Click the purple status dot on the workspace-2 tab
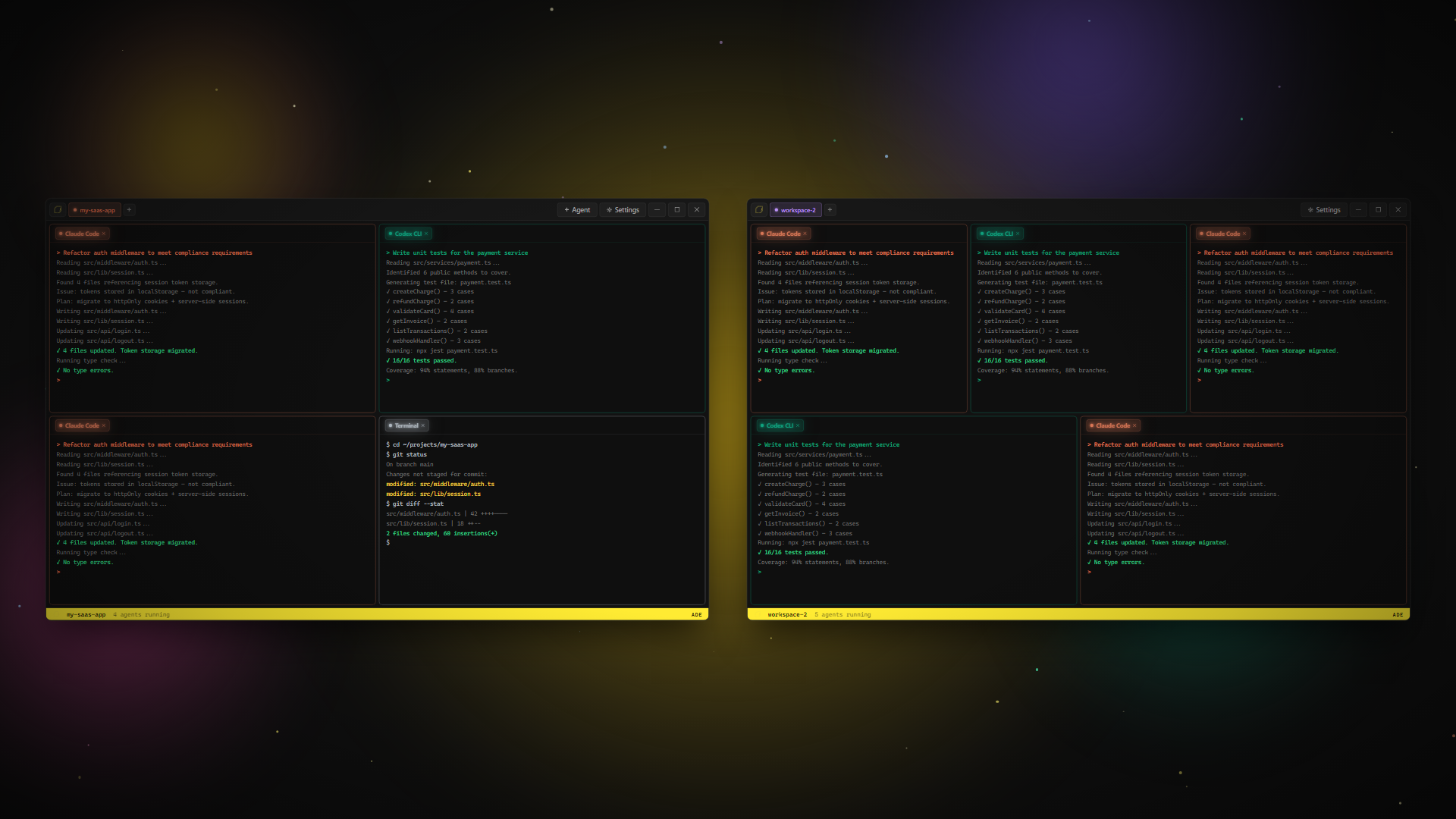The height and width of the screenshot is (819, 1456). point(777,210)
